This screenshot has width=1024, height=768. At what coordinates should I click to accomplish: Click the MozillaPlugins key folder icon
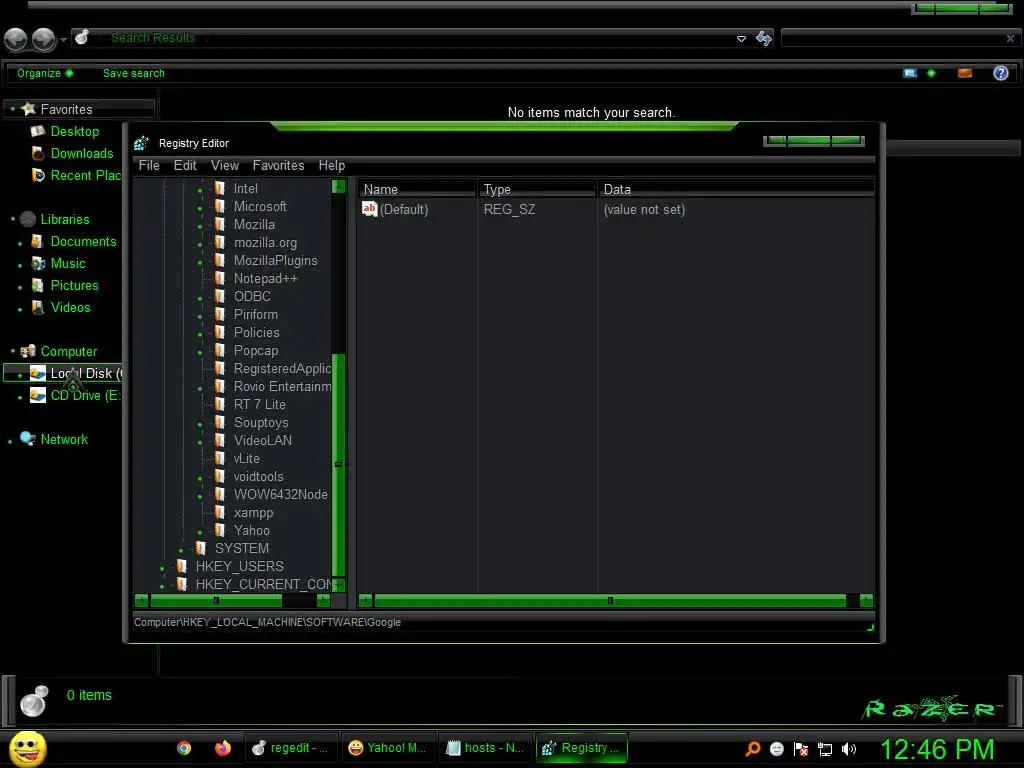click(220, 260)
